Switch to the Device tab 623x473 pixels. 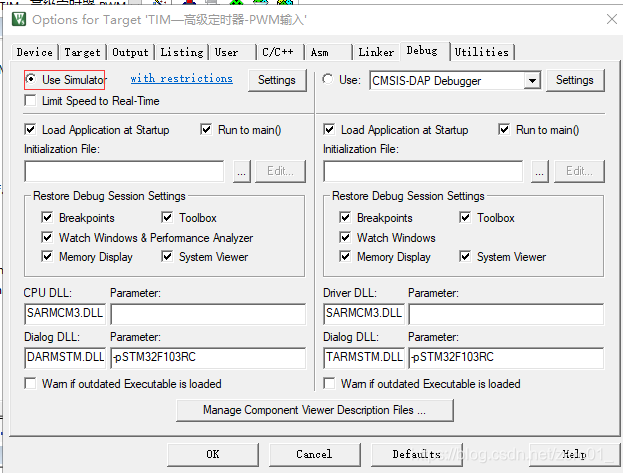click(35, 52)
